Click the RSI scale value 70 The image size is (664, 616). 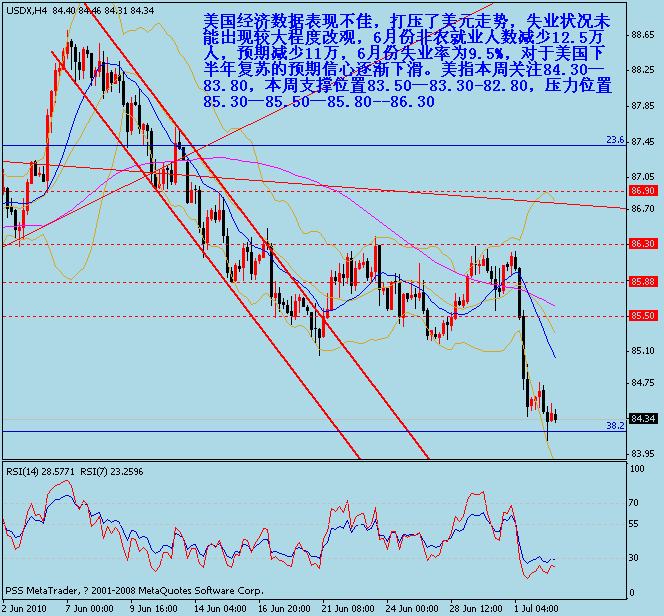click(x=634, y=503)
